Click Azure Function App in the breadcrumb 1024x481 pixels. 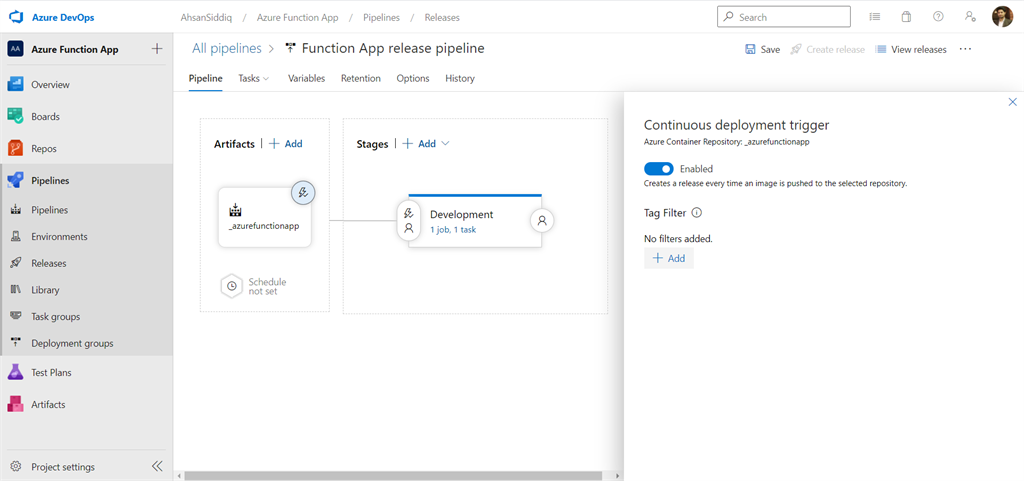pos(298,18)
